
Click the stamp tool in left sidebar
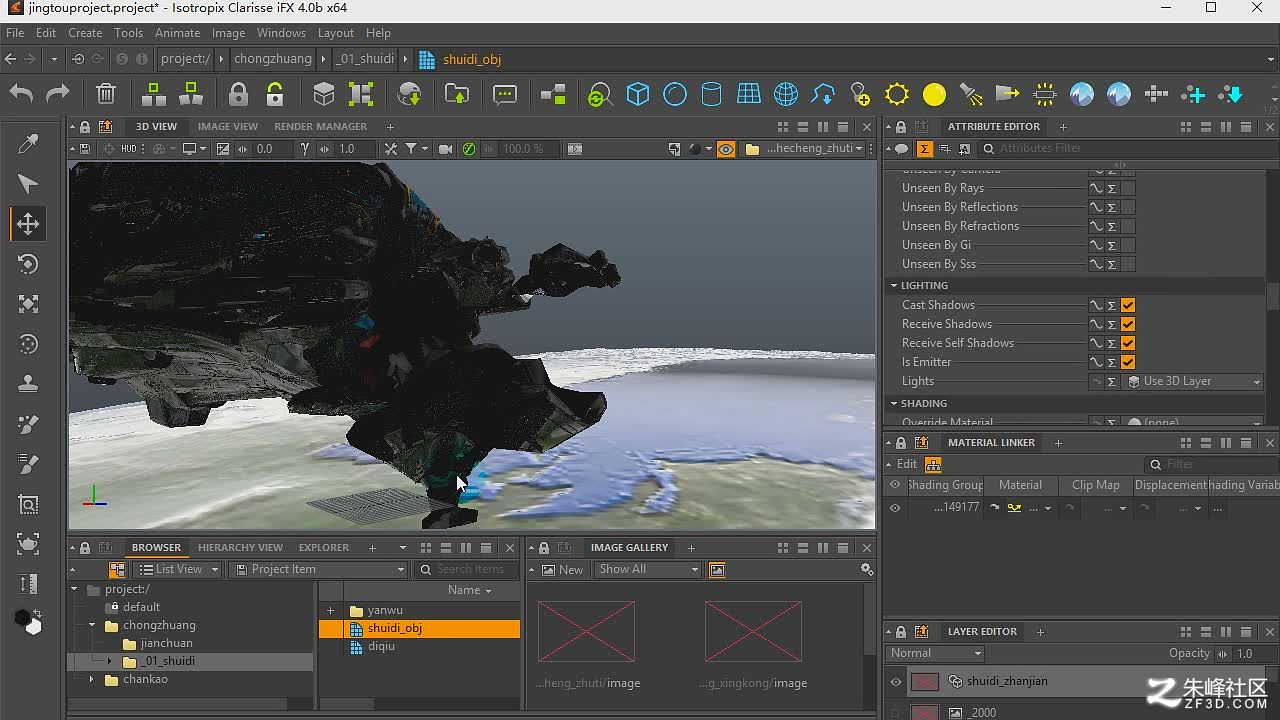tap(28, 384)
